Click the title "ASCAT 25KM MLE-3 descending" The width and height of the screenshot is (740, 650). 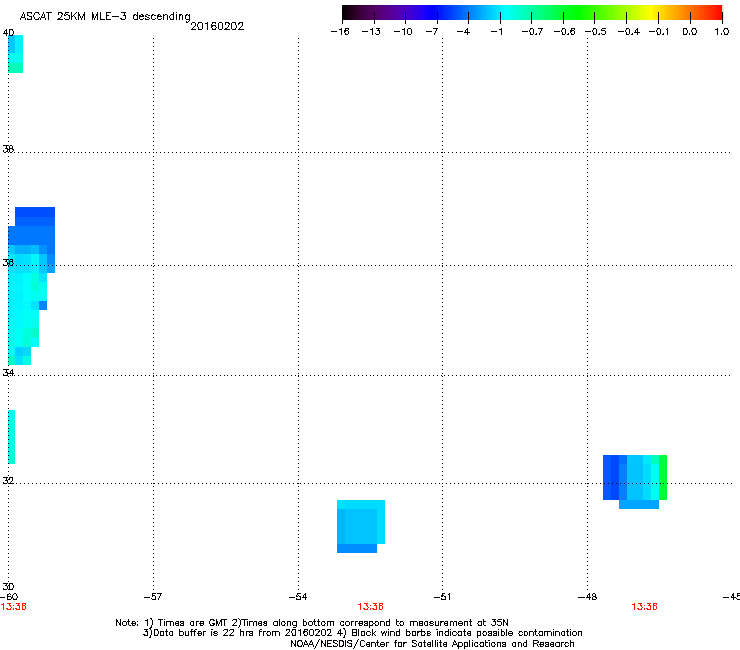point(105,17)
